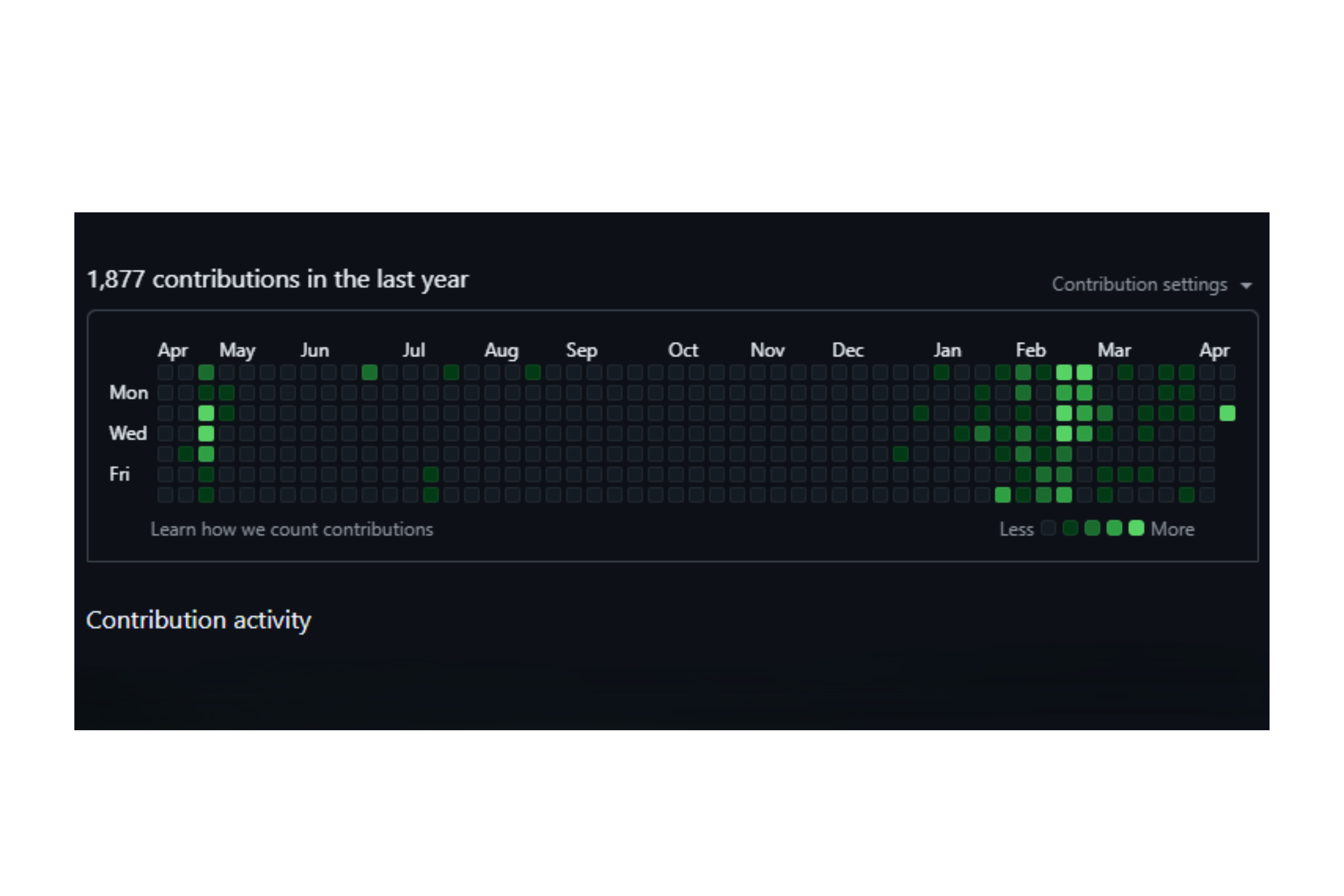The width and height of the screenshot is (1344, 896).
Task: Click the green Friday cell in July
Action: (431, 474)
